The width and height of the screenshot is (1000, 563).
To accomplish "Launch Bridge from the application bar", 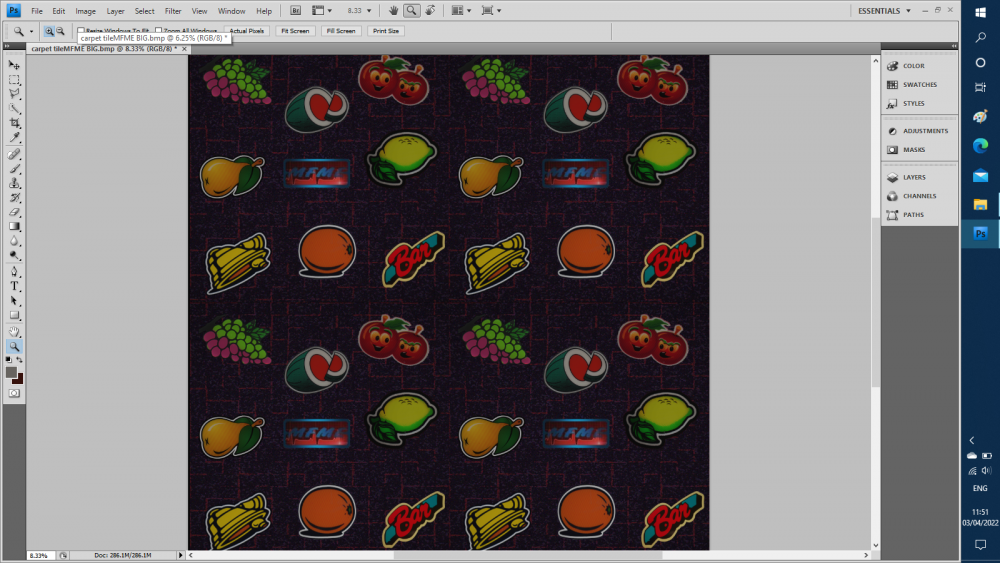I will point(295,10).
